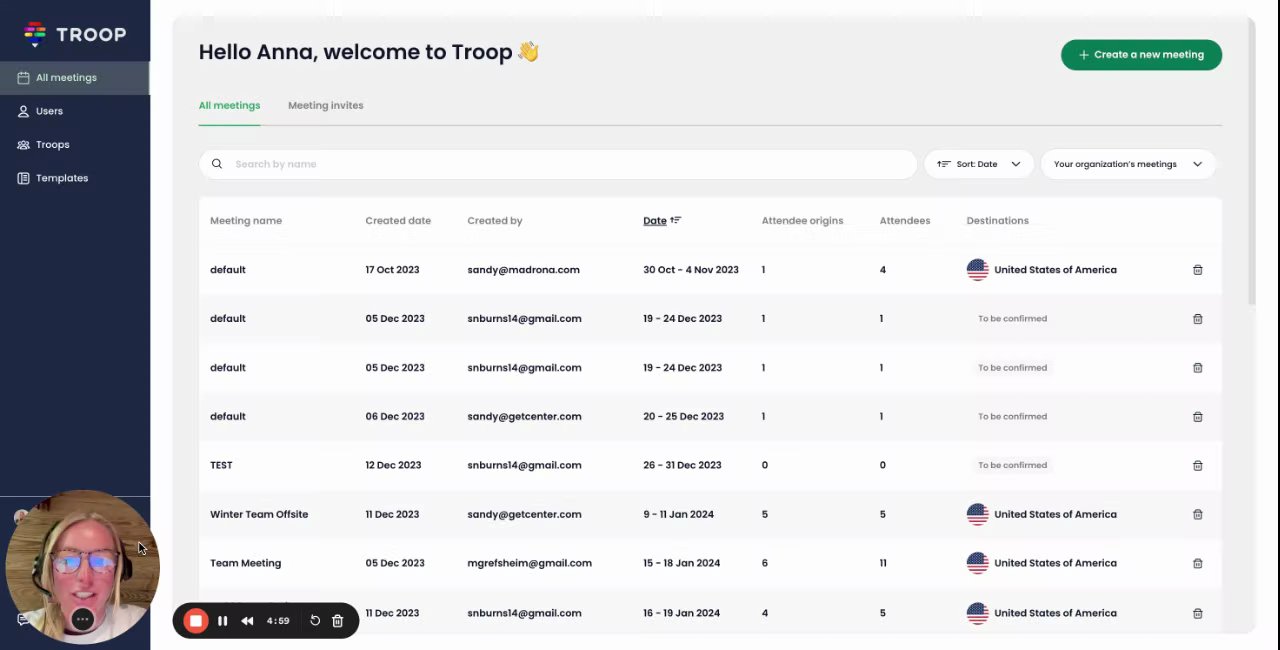Switch to the Meeting invites tab
The image size is (1280, 650).
point(325,105)
